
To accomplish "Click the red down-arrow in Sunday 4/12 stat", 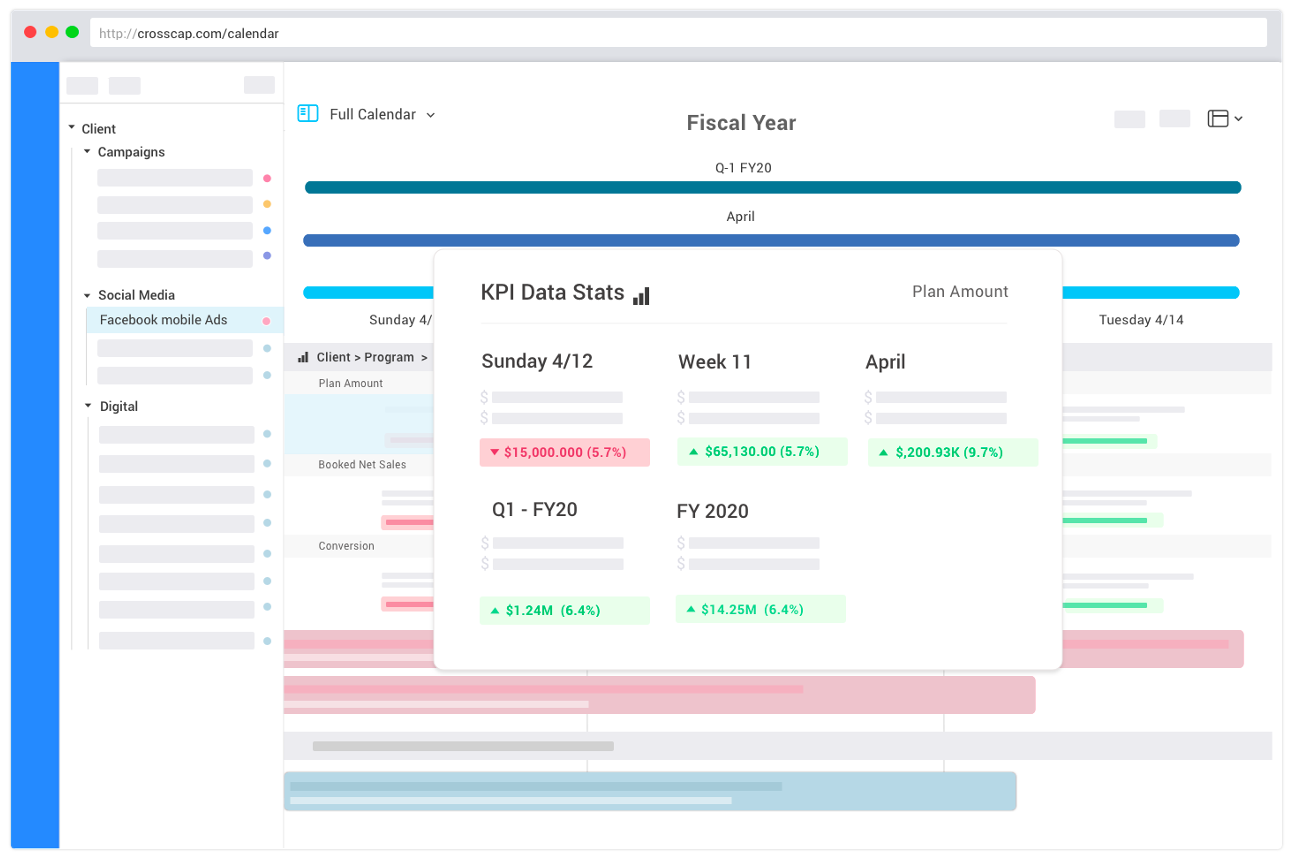I will pos(494,453).
